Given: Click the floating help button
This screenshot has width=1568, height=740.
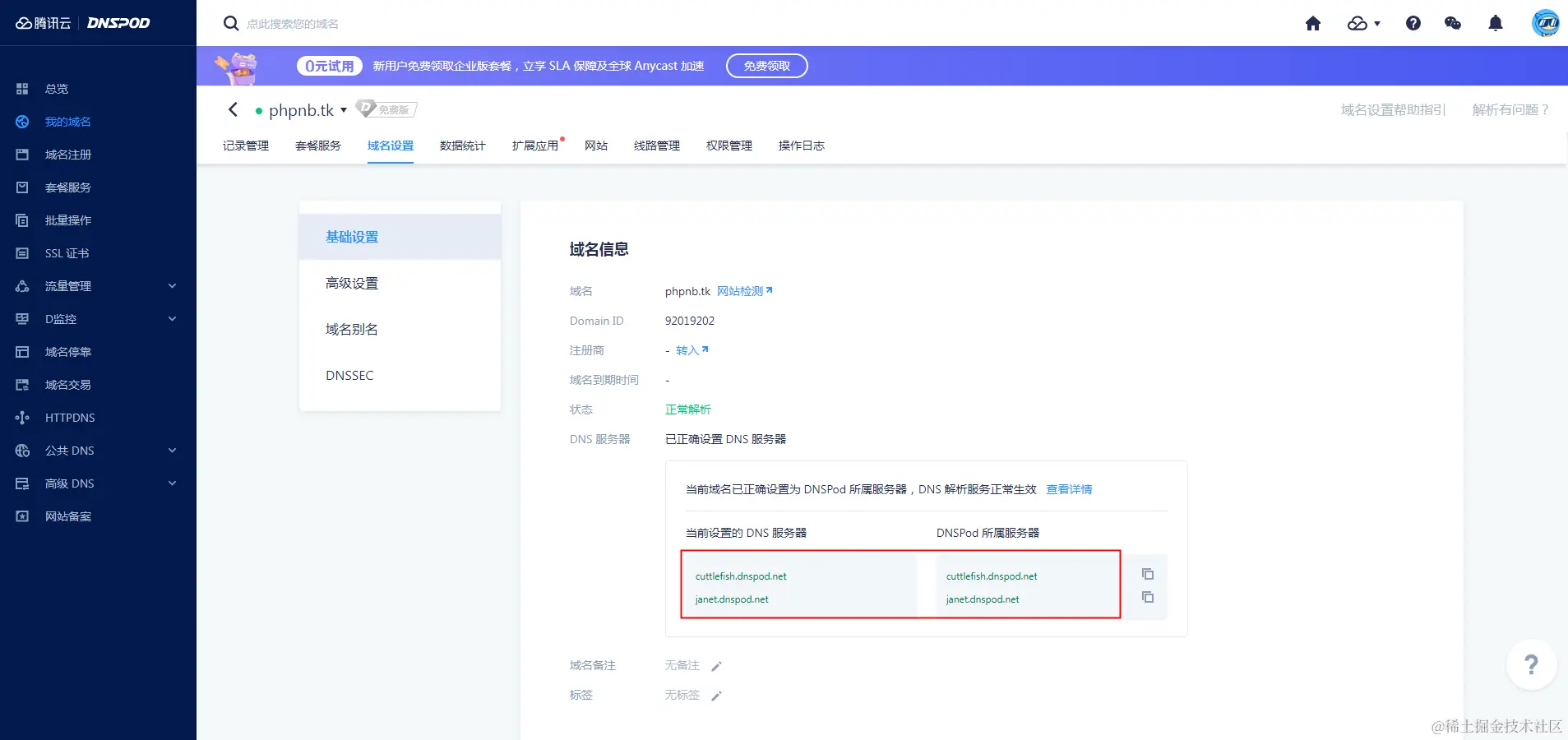Looking at the screenshot, I should pos(1531,664).
